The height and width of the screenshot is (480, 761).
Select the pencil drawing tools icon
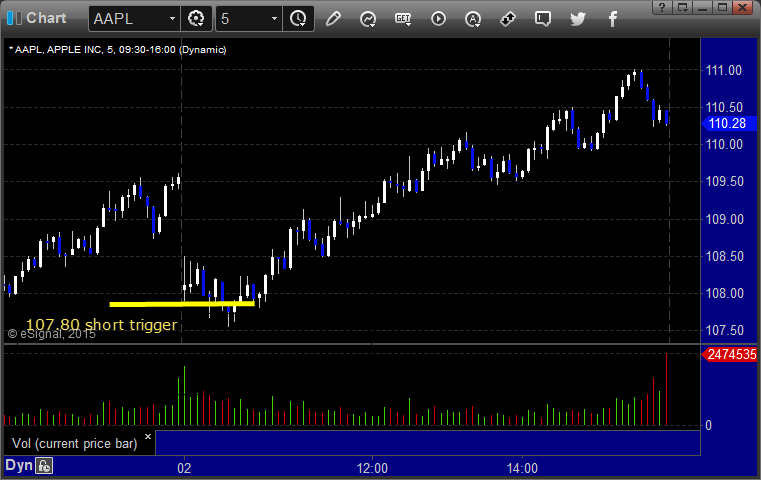coord(333,19)
